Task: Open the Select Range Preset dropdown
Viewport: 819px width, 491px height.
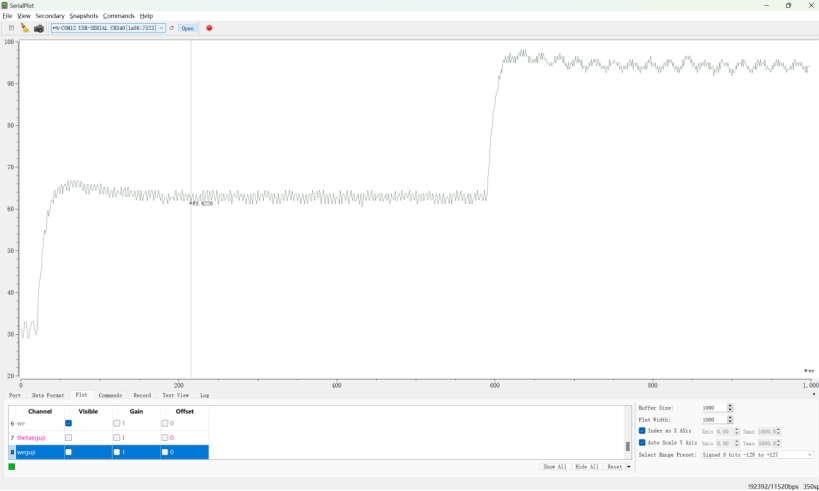Action: (x=757, y=454)
